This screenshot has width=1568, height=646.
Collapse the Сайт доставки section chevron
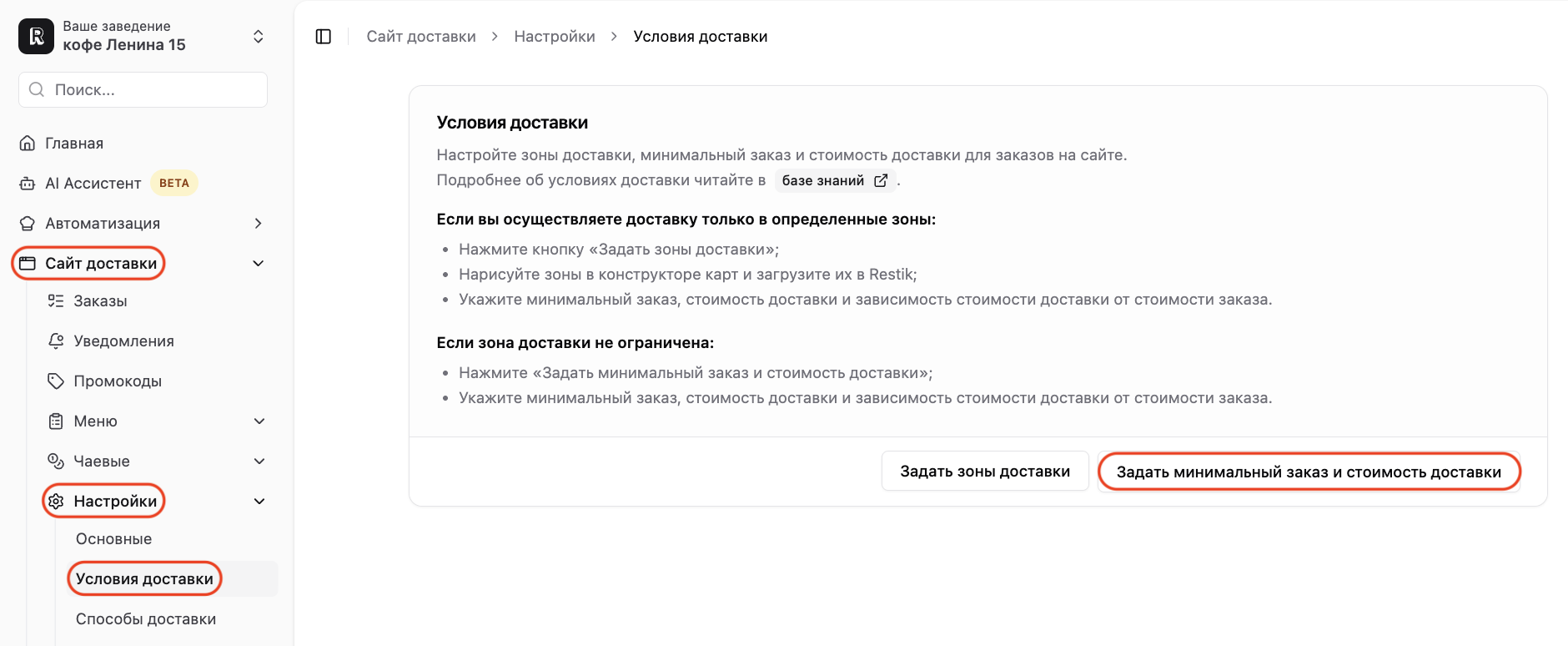(x=259, y=264)
